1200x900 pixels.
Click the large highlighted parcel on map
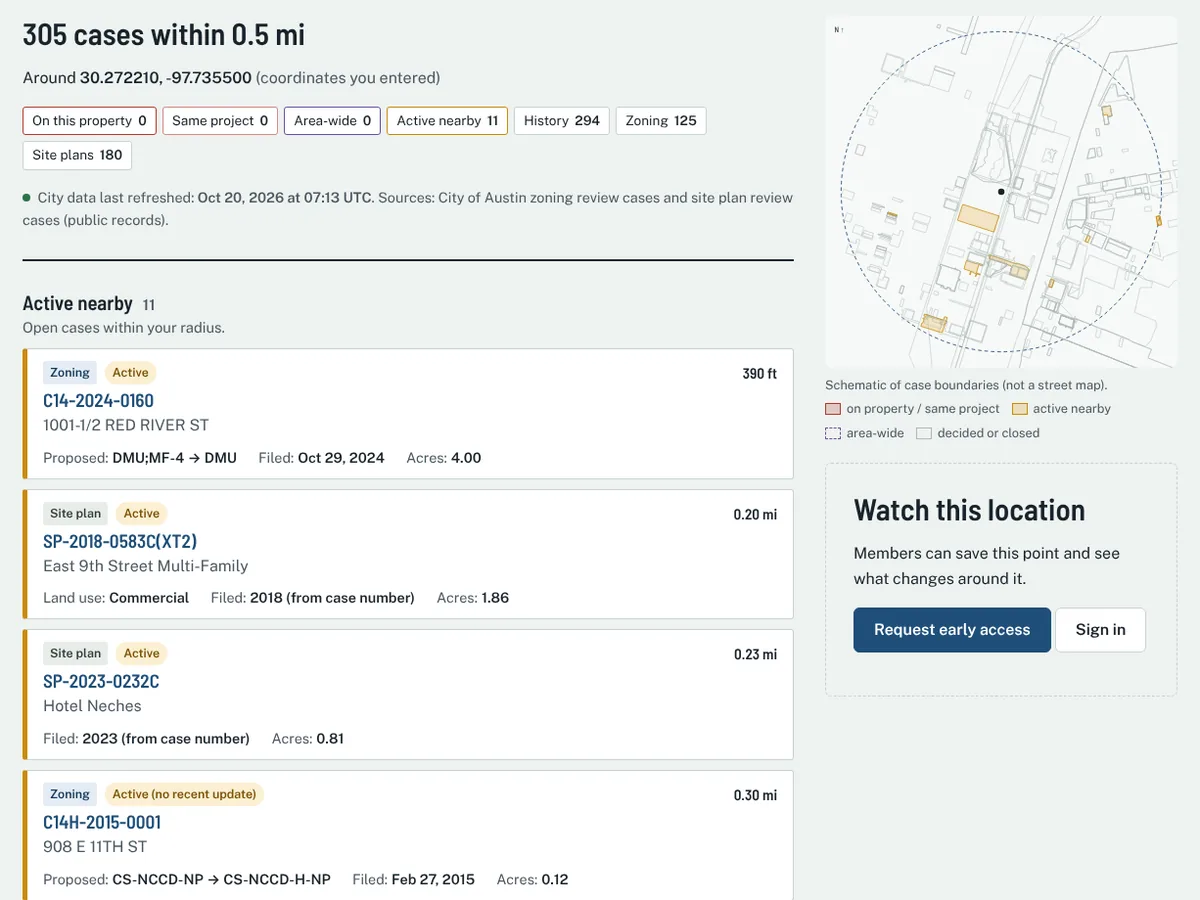(x=979, y=218)
